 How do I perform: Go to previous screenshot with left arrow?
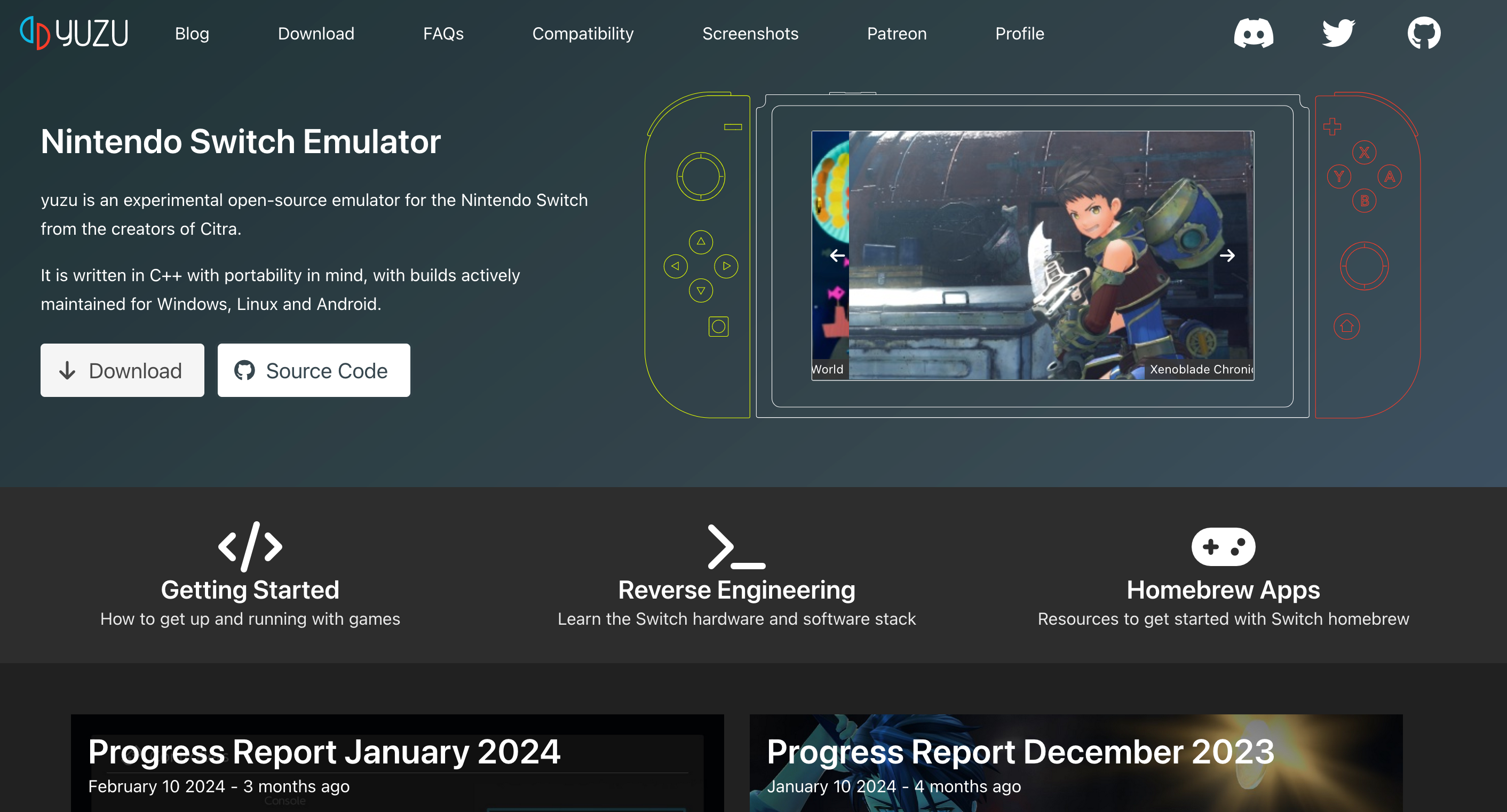[837, 256]
